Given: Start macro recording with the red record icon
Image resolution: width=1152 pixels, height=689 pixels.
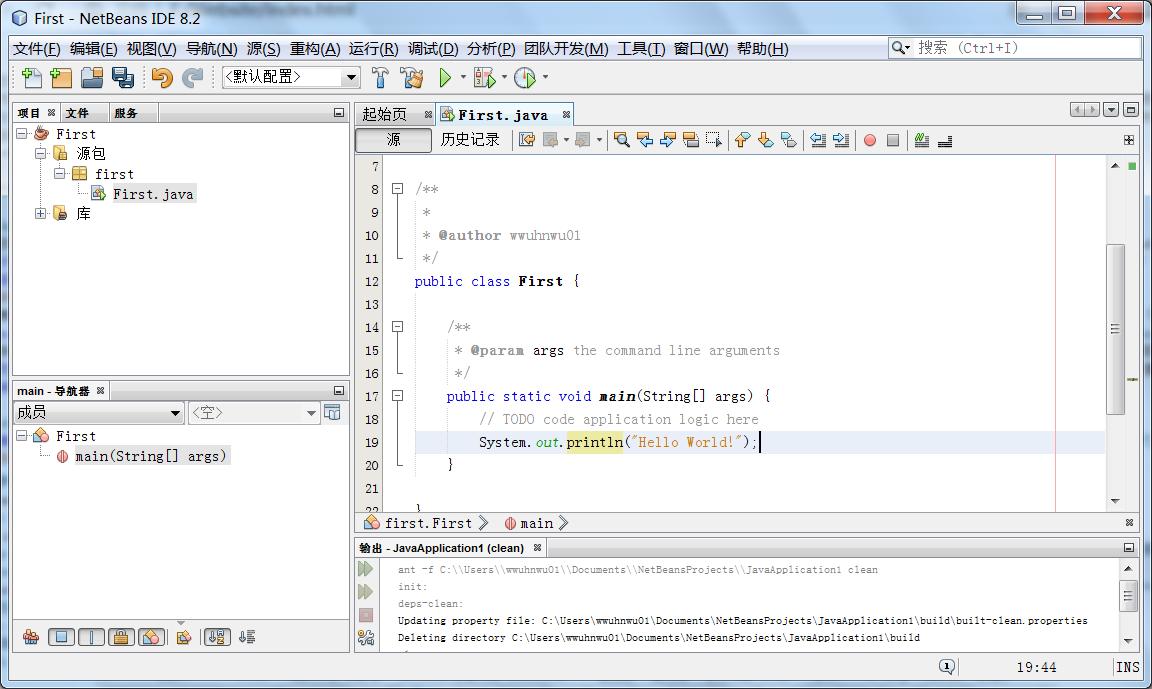Looking at the screenshot, I should (870, 140).
